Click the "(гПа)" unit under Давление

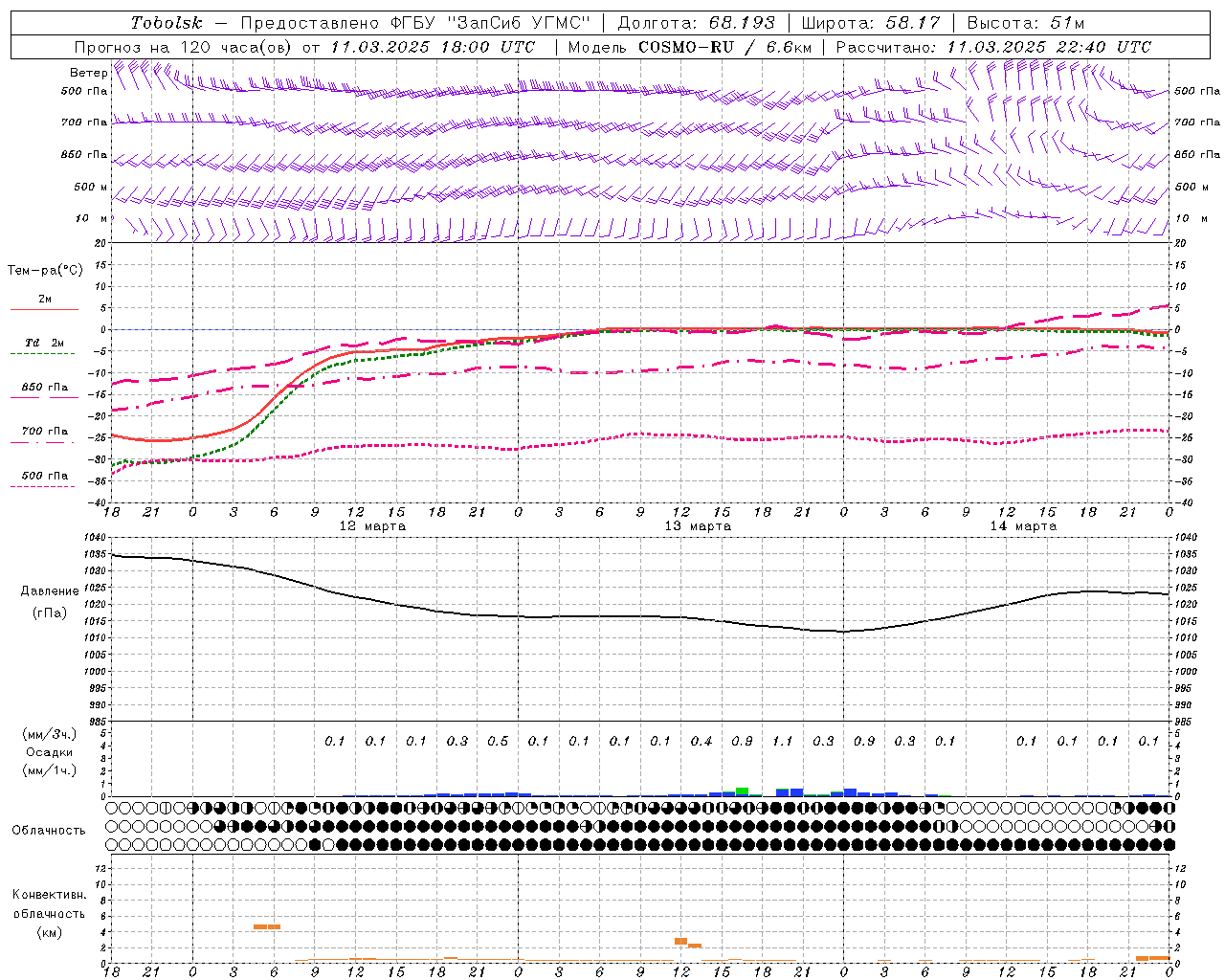coord(50,612)
